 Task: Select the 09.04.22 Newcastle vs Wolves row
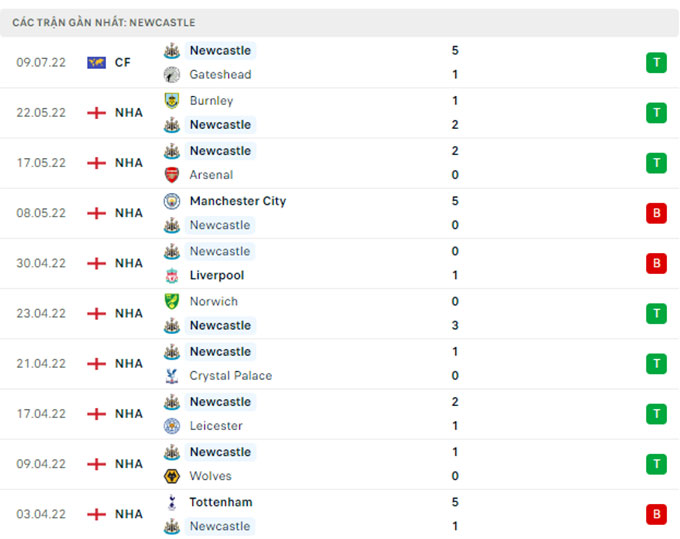[340, 464]
